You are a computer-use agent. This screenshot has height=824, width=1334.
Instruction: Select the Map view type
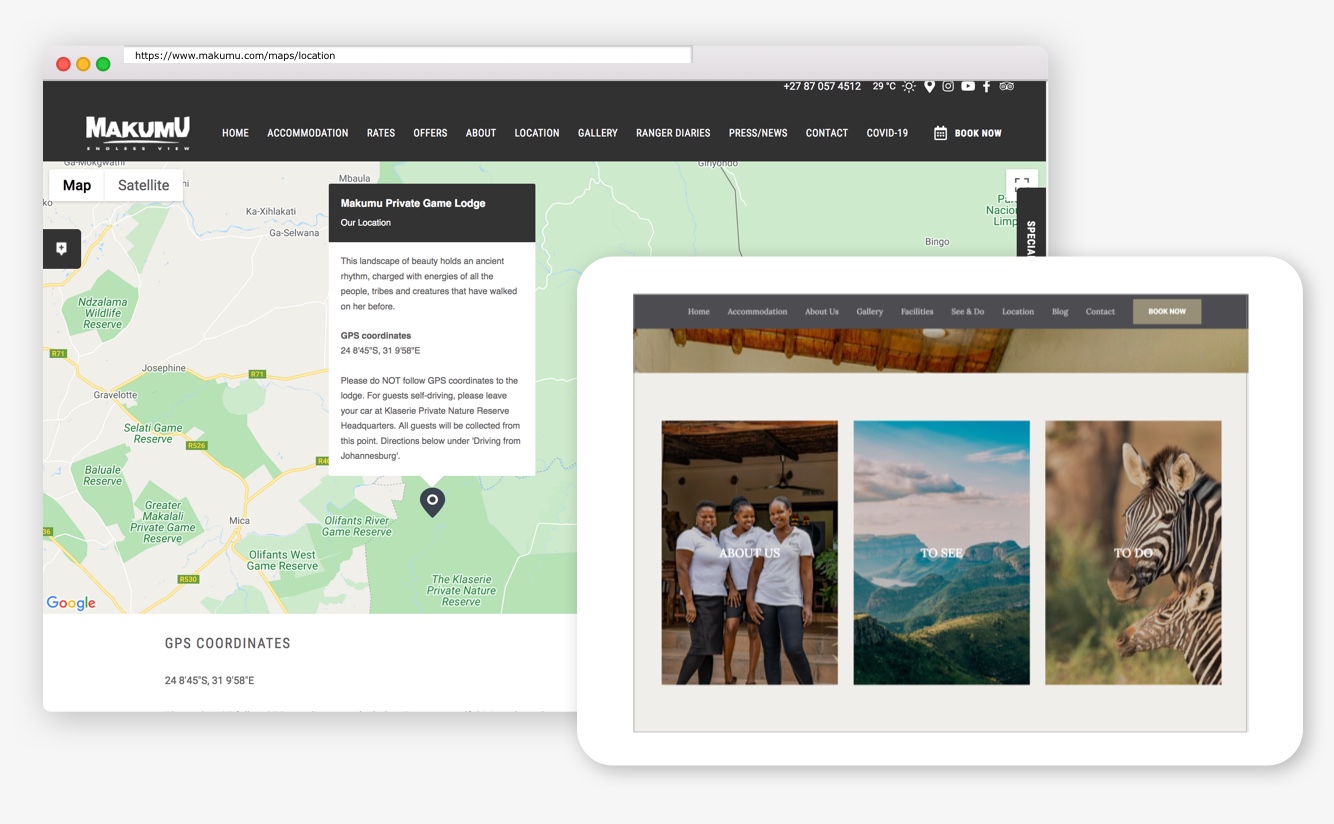click(77, 185)
